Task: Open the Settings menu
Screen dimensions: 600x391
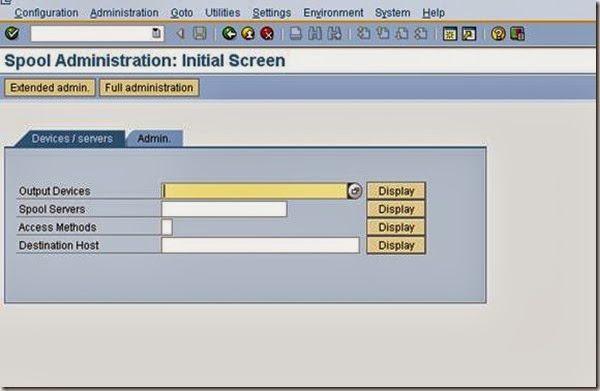Action: pos(272,13)
